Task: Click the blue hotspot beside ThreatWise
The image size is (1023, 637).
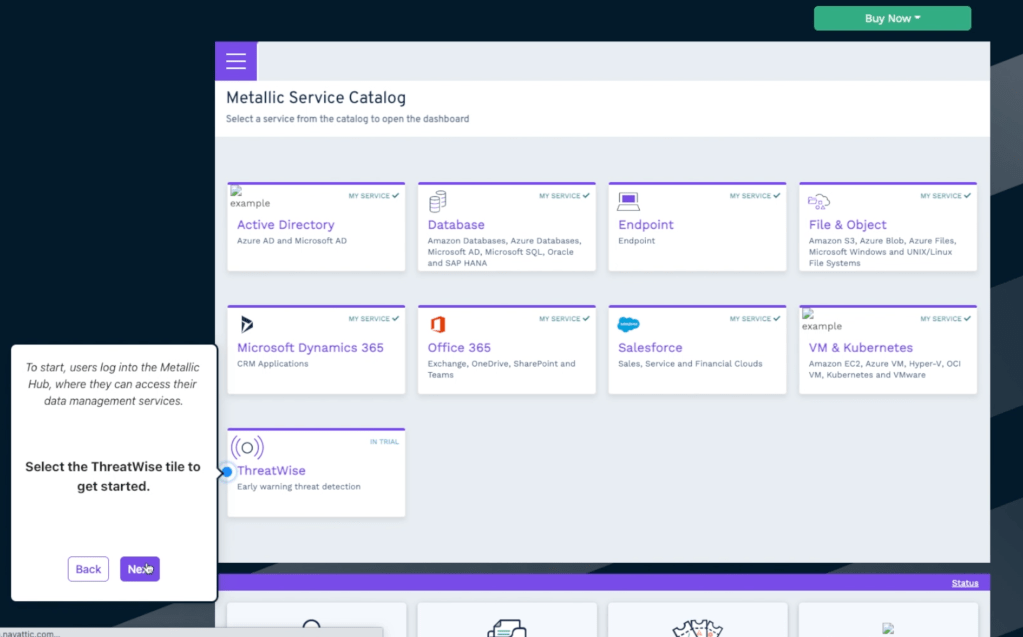Action: coord(227,471)
